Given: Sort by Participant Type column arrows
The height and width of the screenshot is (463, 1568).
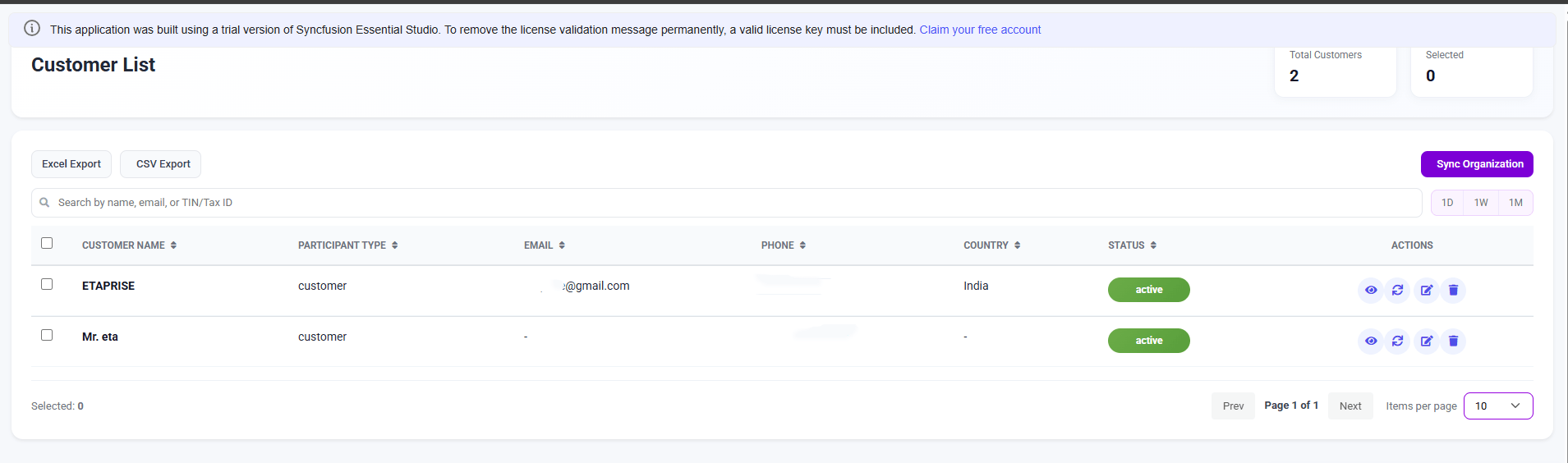Looking at the screenshot, I should point(394,245).
